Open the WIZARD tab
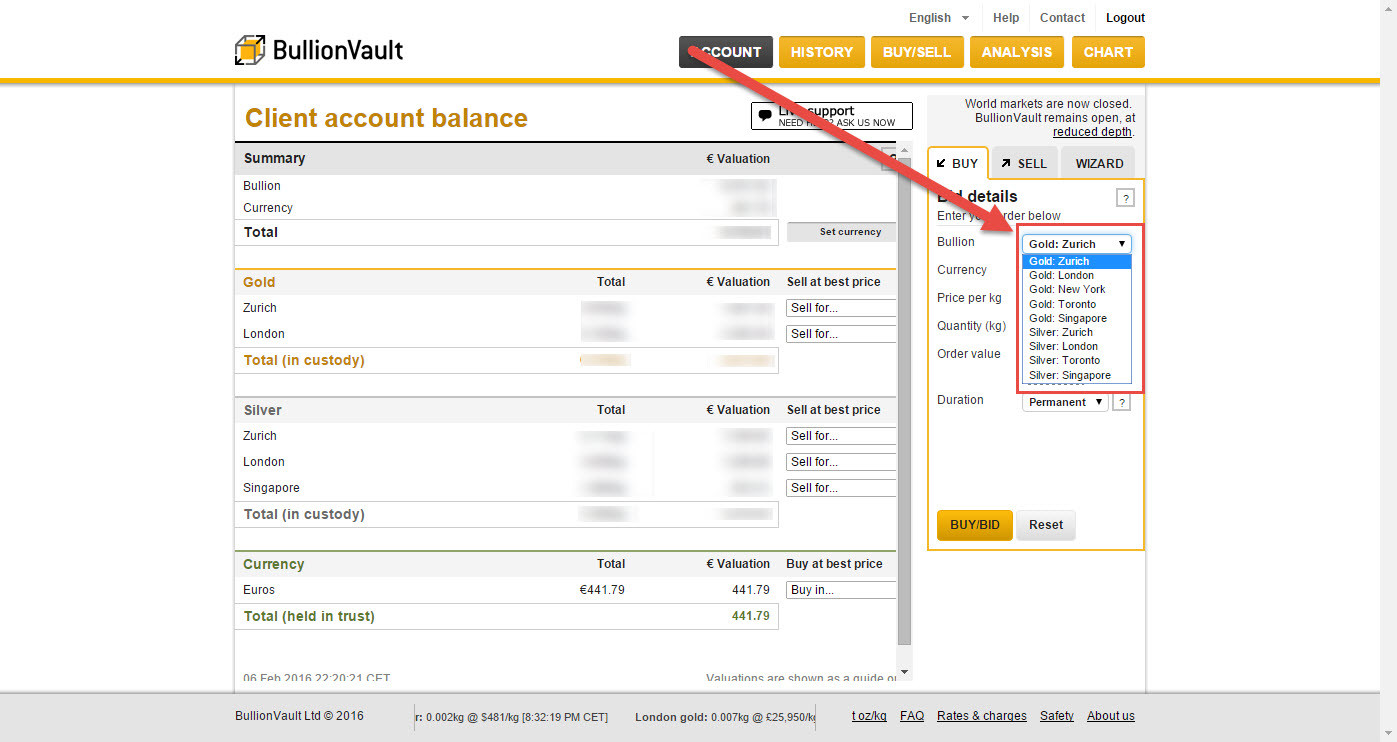Image resolution: width=1397 pixels, height=742 pixels. pos(1098,163)
